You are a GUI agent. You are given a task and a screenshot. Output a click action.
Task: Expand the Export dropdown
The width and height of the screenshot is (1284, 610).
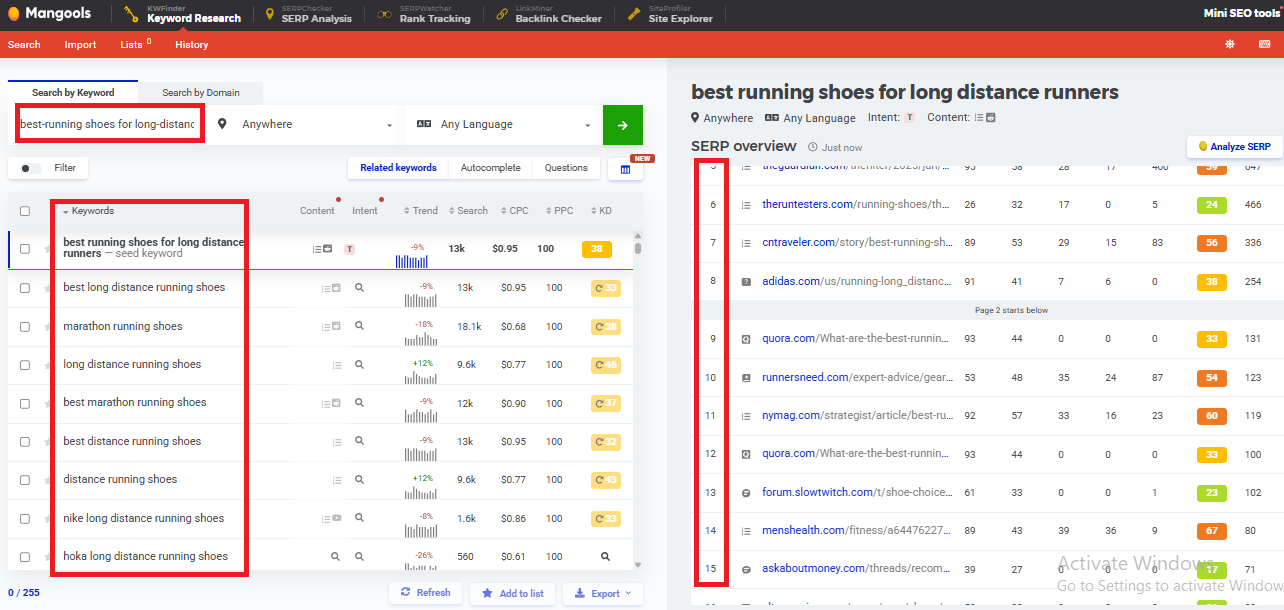602,593
